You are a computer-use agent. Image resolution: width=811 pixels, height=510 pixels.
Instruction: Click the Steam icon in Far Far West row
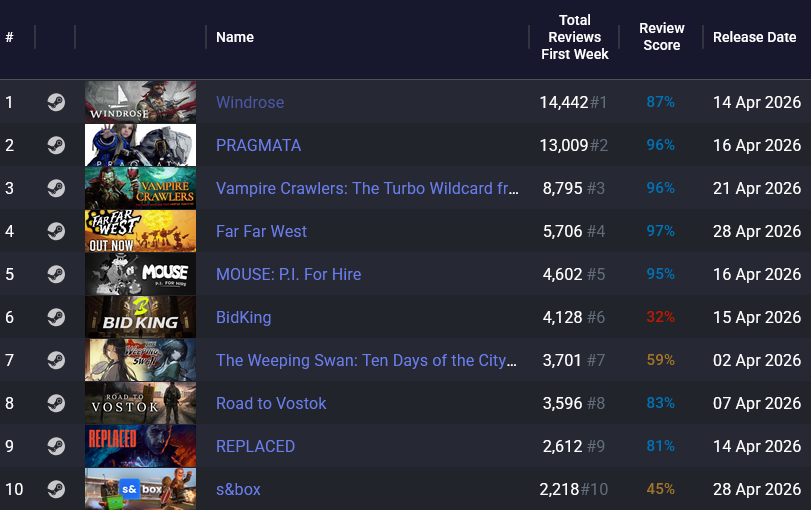56,231
